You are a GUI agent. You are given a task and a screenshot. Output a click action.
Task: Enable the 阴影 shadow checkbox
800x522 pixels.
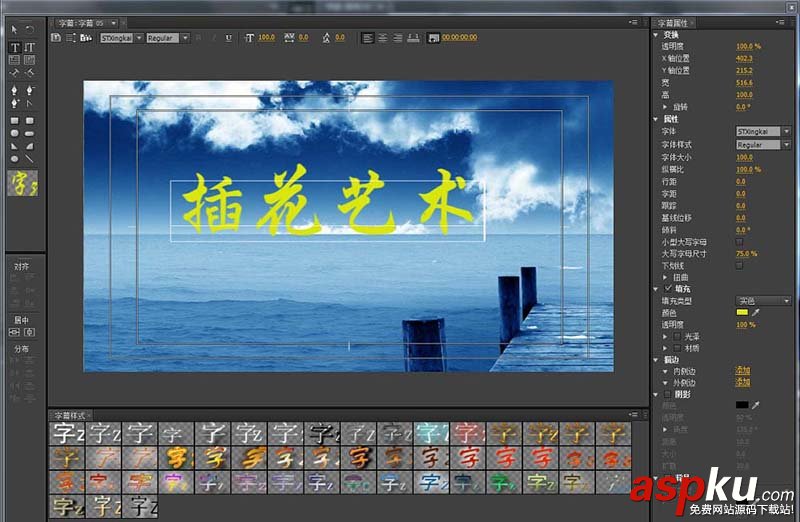tap(667, 394)
